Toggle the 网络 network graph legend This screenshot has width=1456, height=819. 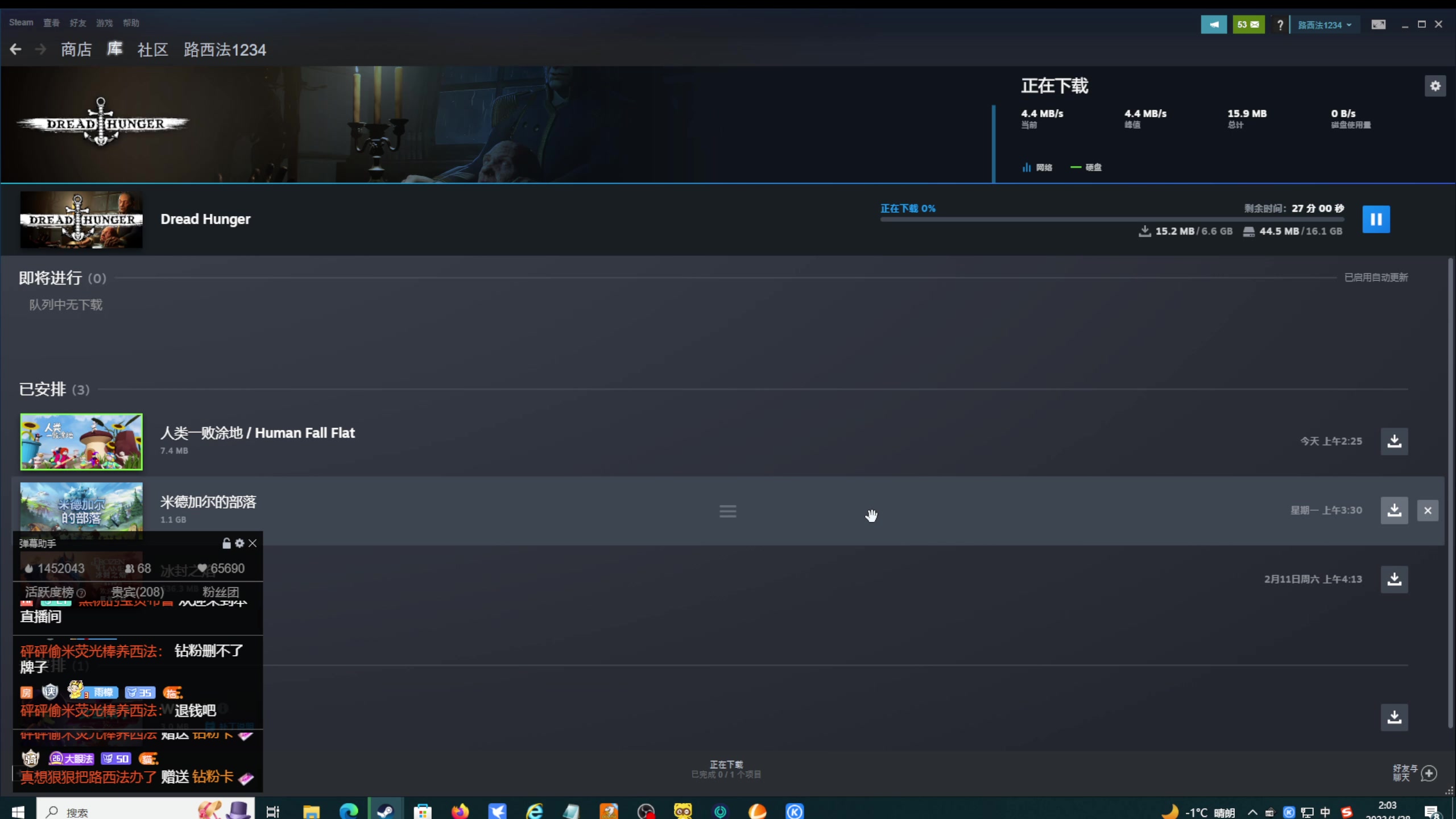[1037, 167]
